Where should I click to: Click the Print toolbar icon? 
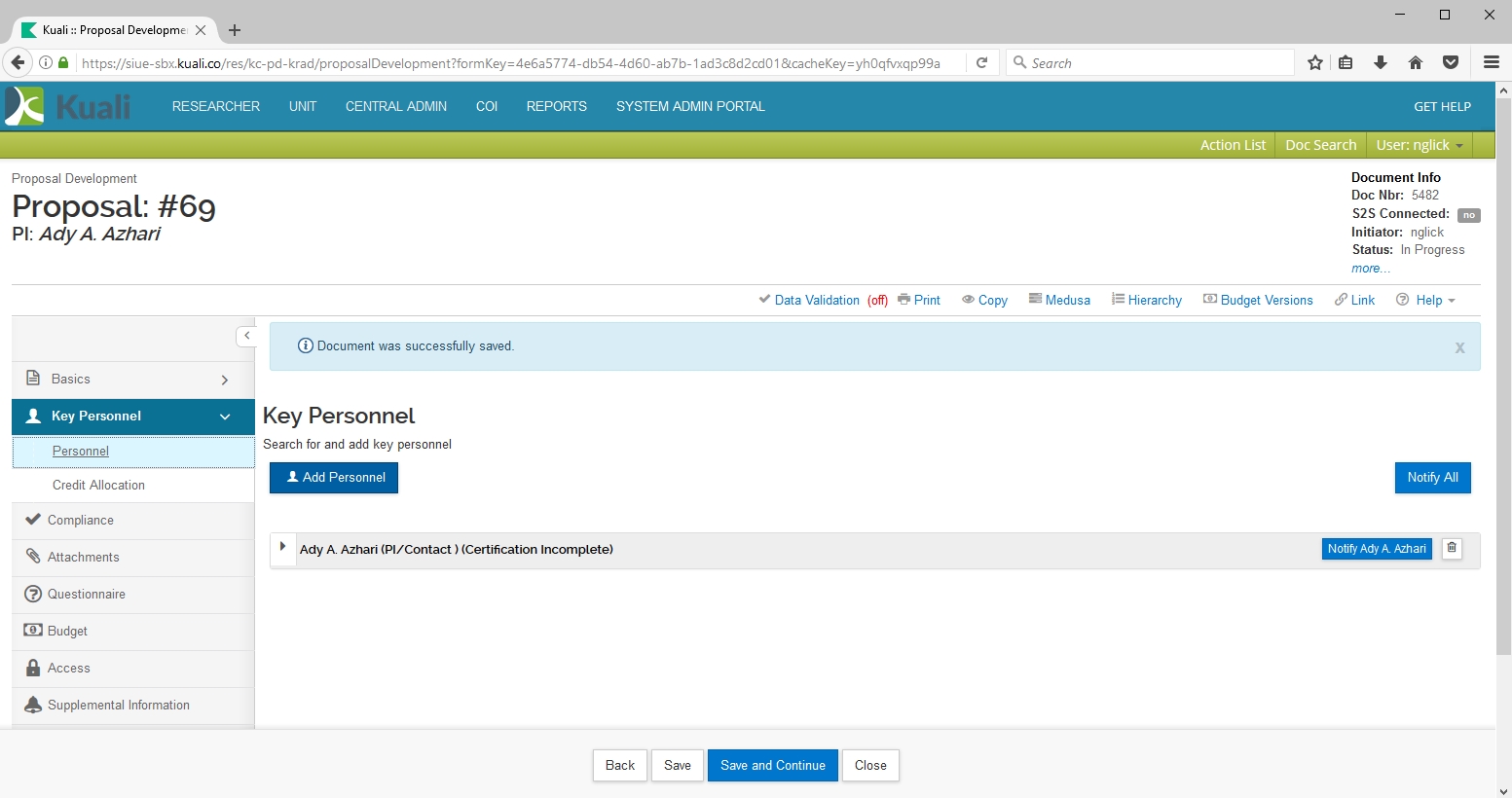click(918, 300)
